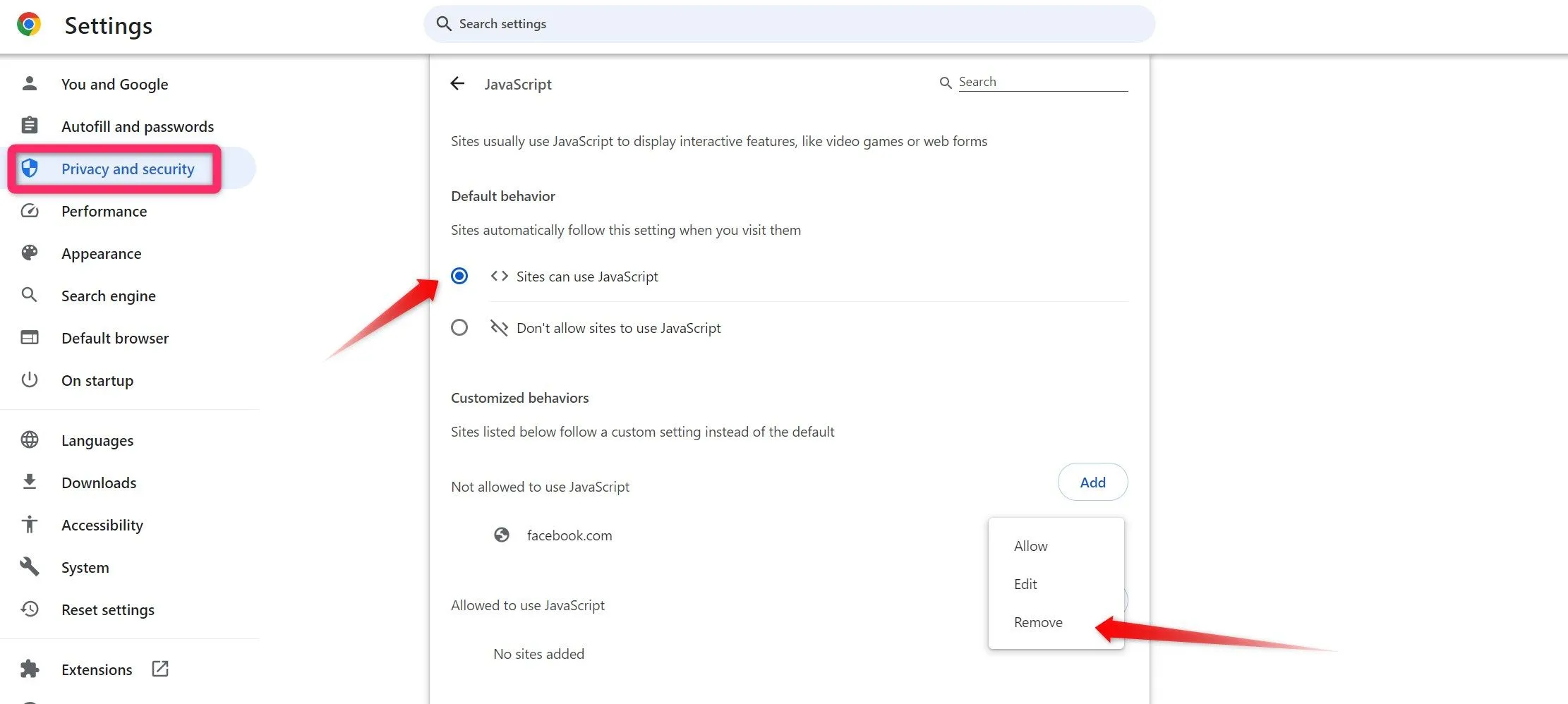Image resolution: width=1568 pixels, height=704 pixels.
Task: Click the Sites can use JavaScript label
Action: pyautogui.click(x=587, y=277)
